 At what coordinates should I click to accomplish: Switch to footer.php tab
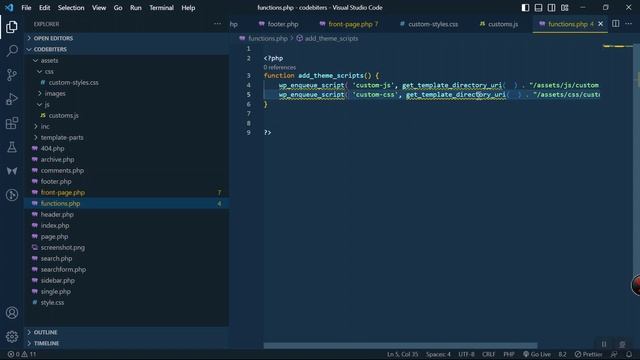coord(279,24)
